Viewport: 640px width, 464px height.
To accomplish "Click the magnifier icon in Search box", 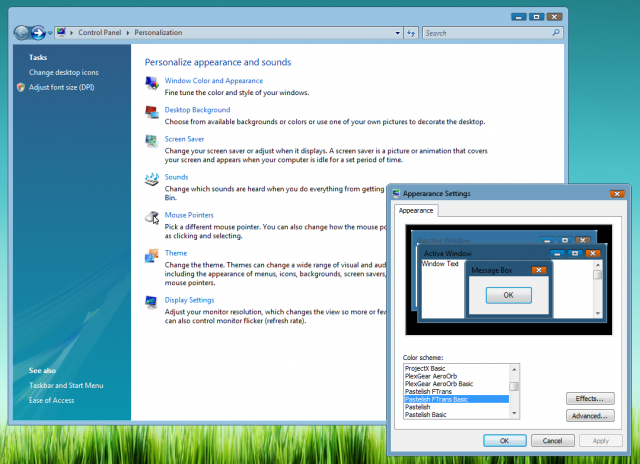I will (556, 32).
